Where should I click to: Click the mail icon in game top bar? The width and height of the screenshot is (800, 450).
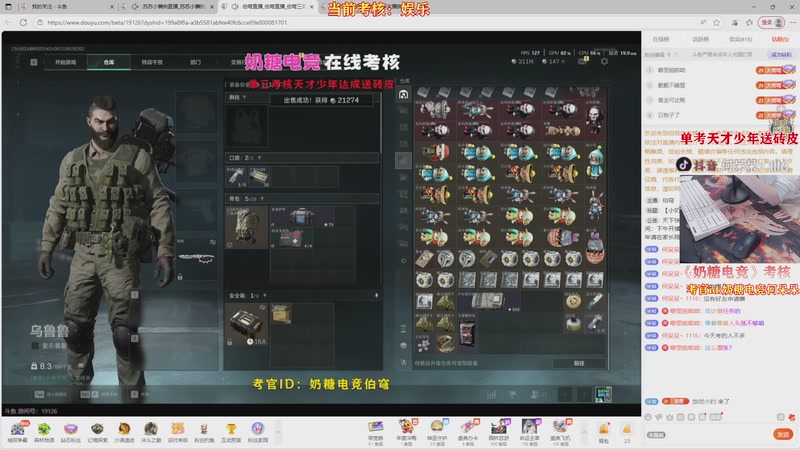pyautogui.click(x=582, y=61)
